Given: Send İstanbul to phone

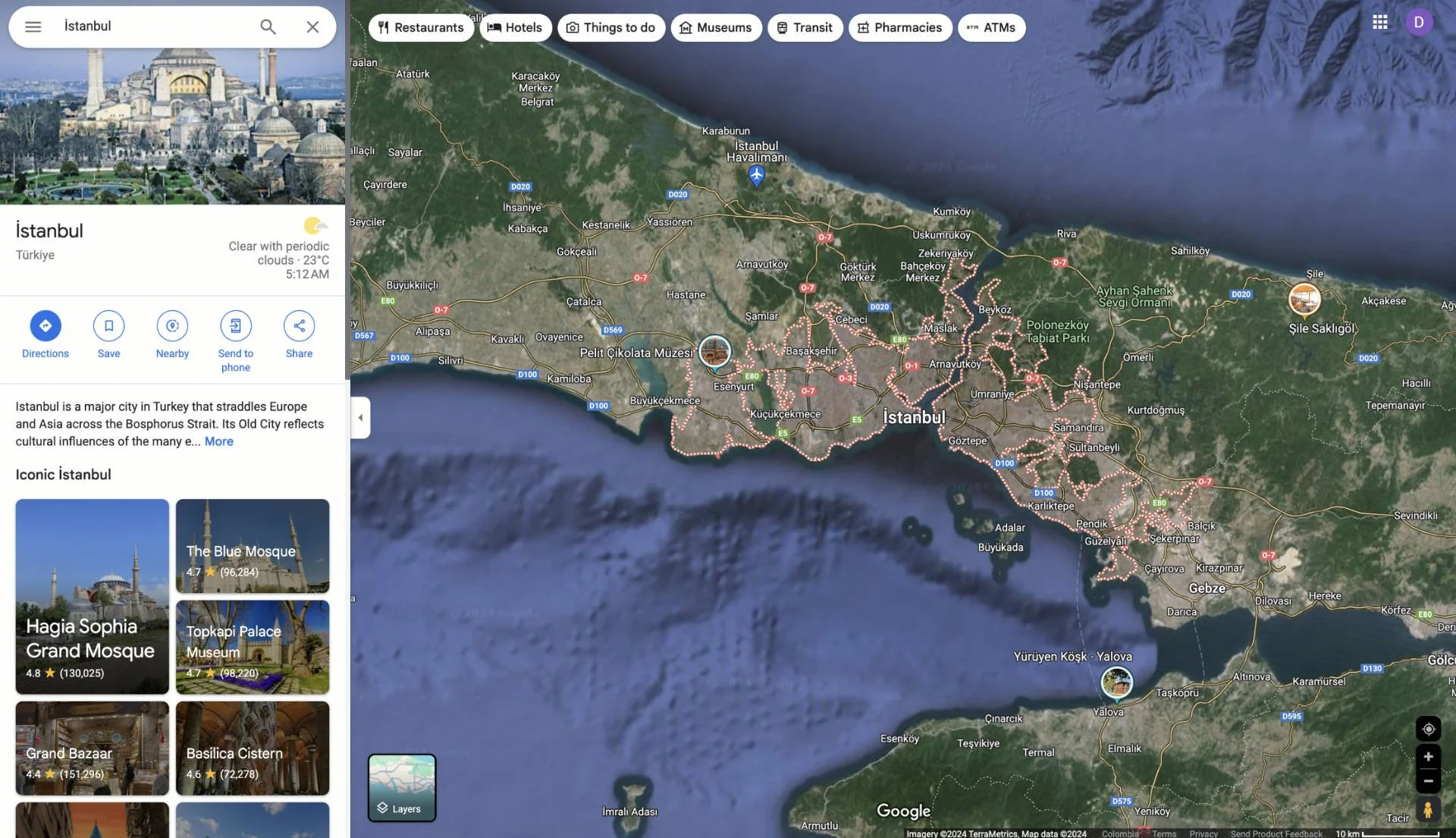Looking at the screenshot, I should tap(236, 341).
